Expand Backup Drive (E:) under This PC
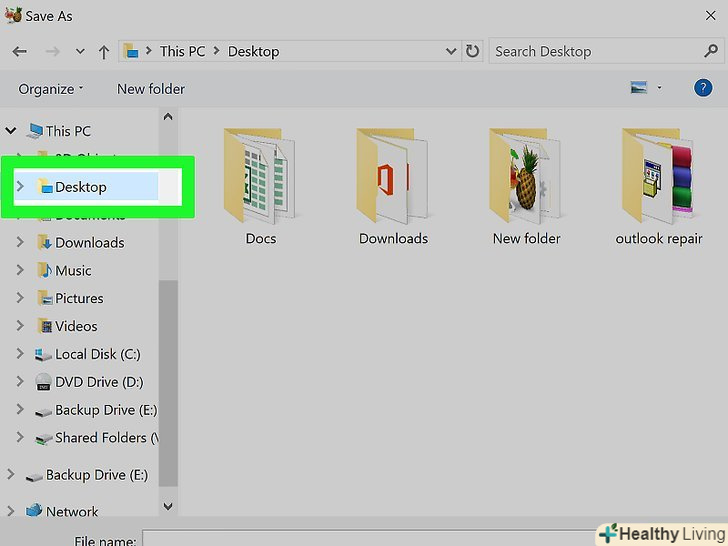728x546 pixels. 20,410
